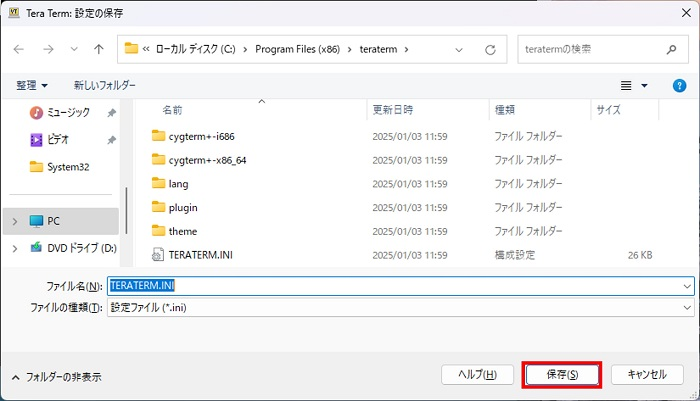Image resolution: width=700 pixels, height=401 pixels.
Task: Sort by the 名前 column header
Action: tap(172, 110)
